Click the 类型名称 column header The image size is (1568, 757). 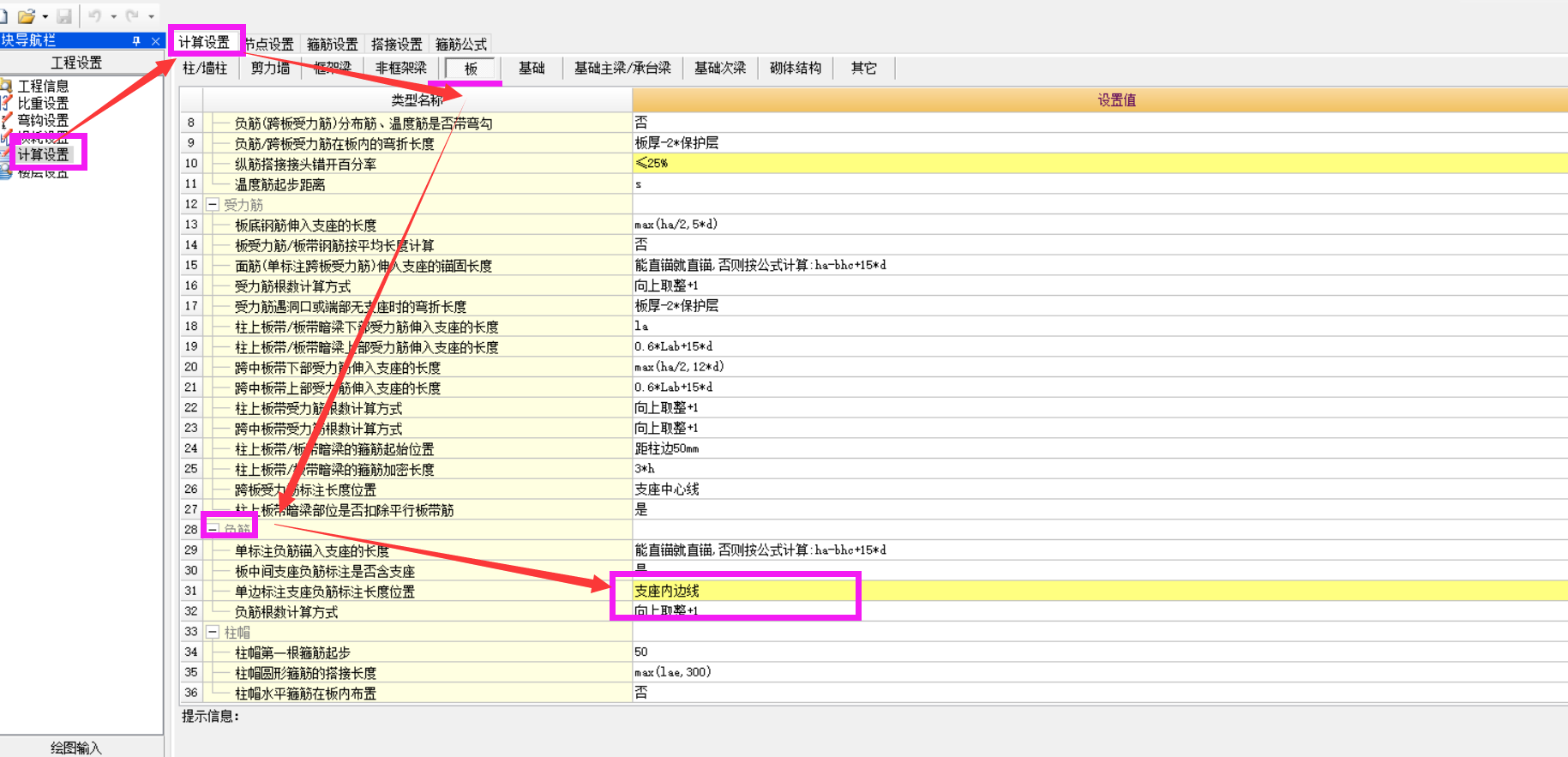point(418,100)
